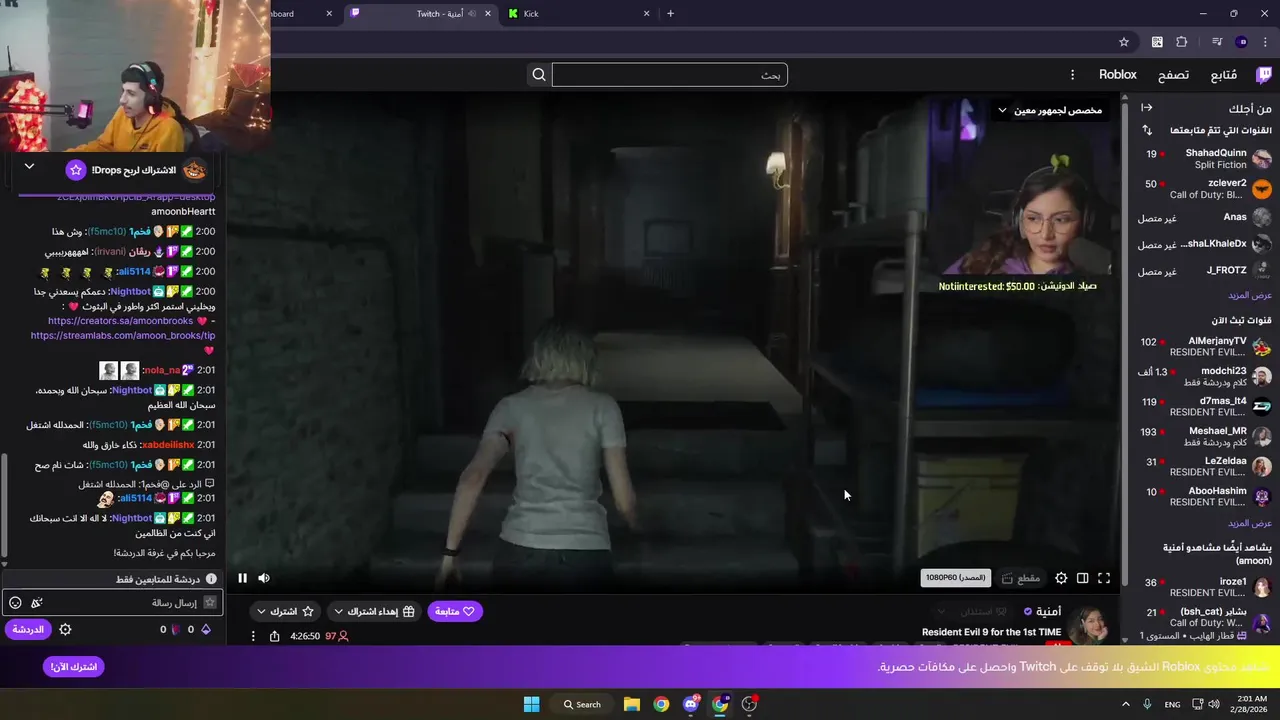
Task: Open the Roblox nav item
Action: coord(1118,75)
